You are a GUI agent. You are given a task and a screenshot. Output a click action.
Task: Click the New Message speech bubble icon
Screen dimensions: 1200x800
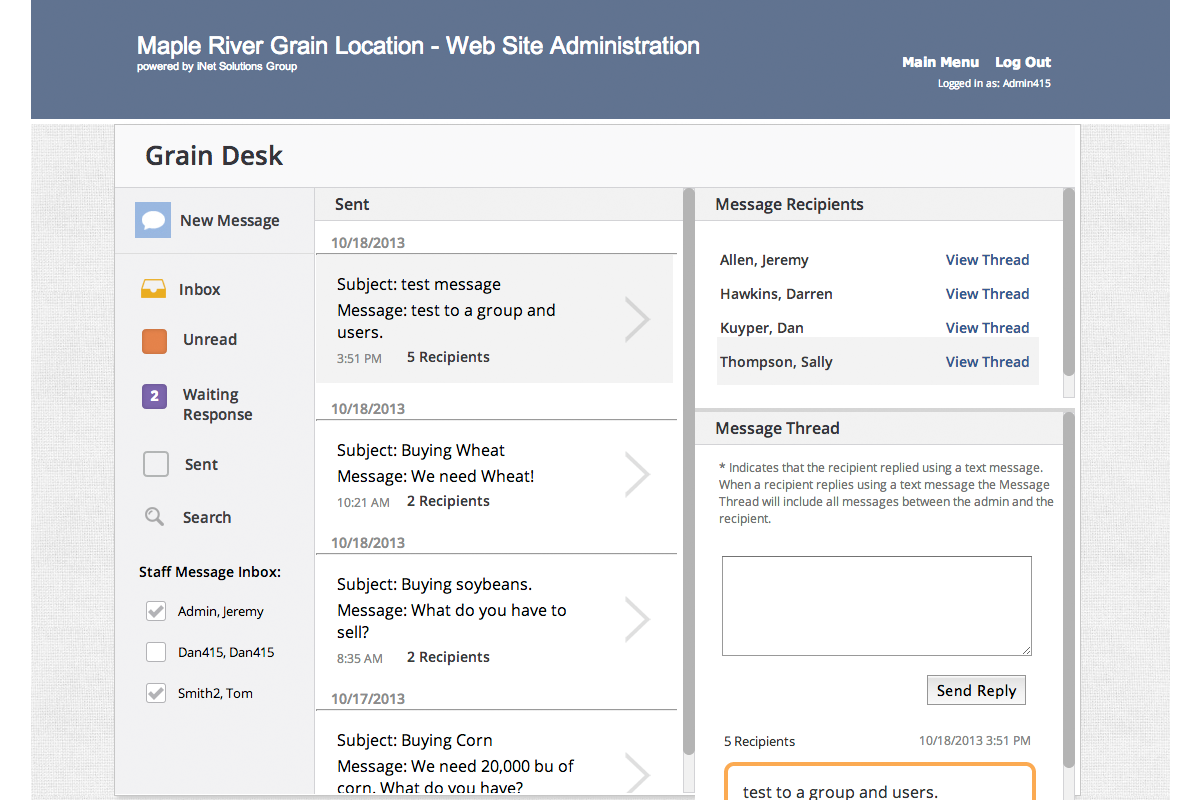pyautogui.click(x=153, y=220)
